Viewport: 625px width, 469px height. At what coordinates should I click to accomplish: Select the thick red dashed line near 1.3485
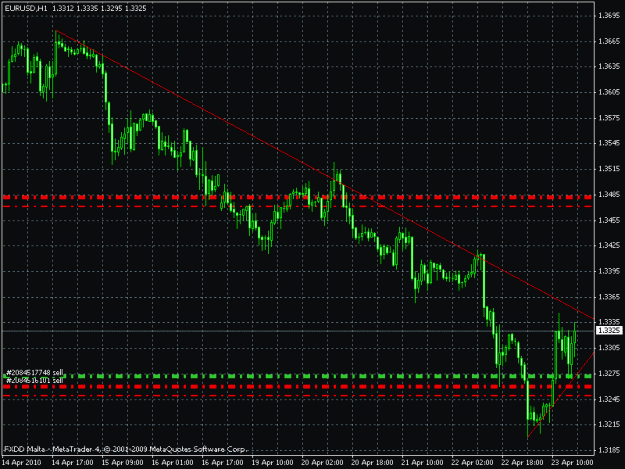point(298,197)
